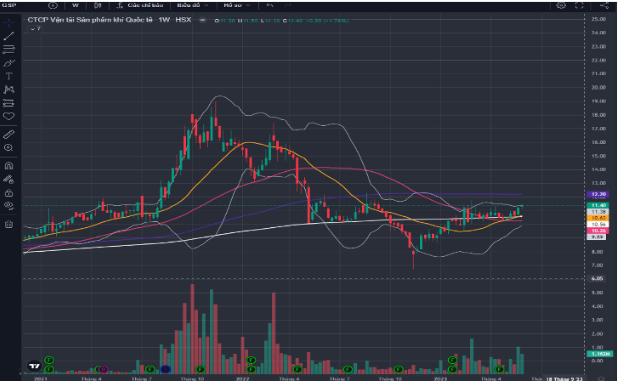This screenshot has width=617, height=381.
Task: Open the candlestick chart type selector
Action: coord(98,5)
